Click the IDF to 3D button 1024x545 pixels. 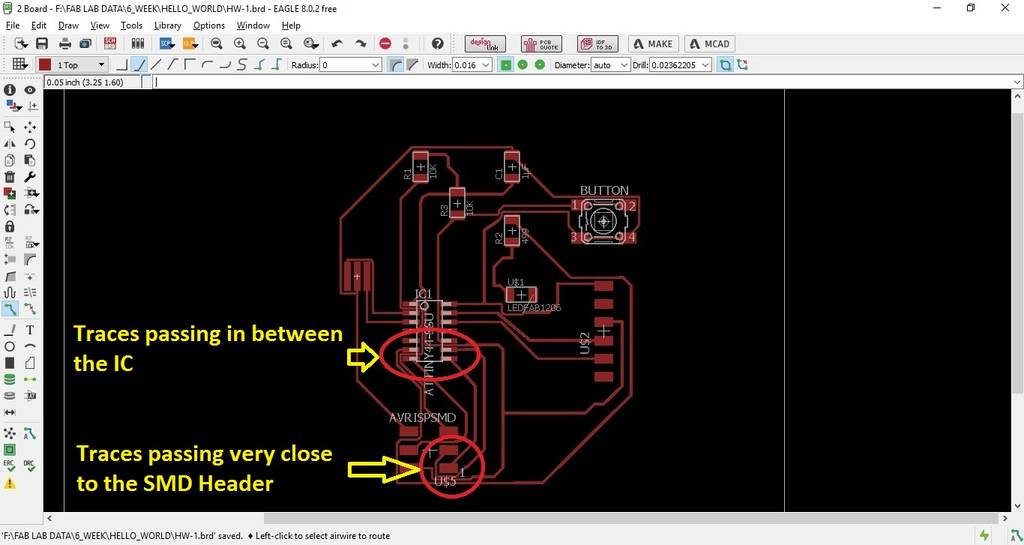[598, 44]
